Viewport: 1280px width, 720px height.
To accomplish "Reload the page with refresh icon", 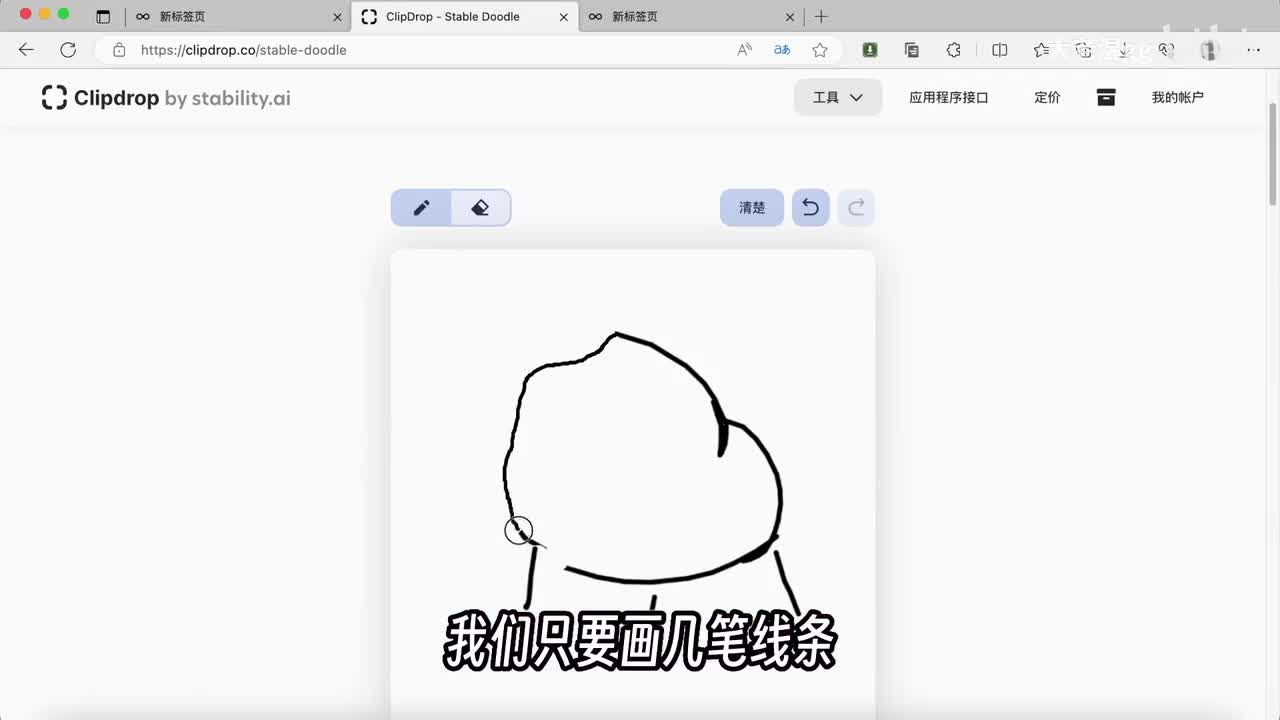I will 68,50.
